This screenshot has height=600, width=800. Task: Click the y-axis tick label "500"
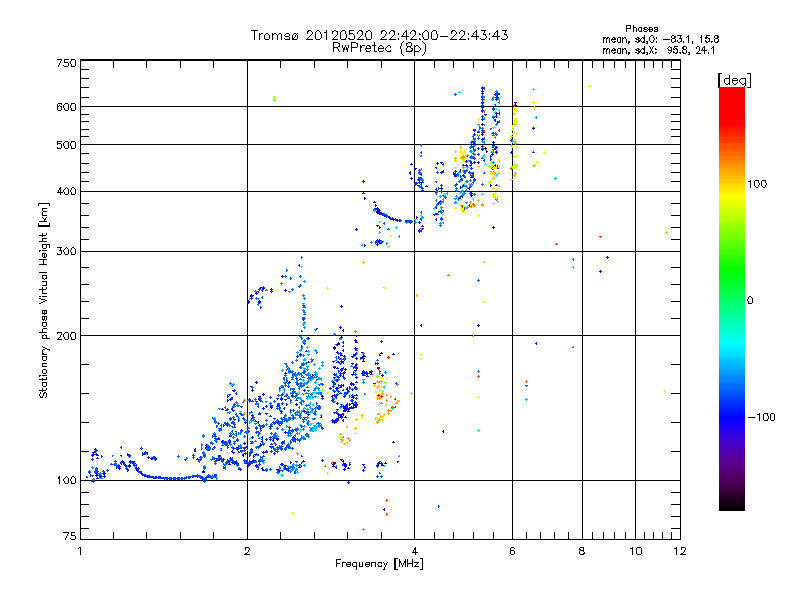(x=66, y=145)
